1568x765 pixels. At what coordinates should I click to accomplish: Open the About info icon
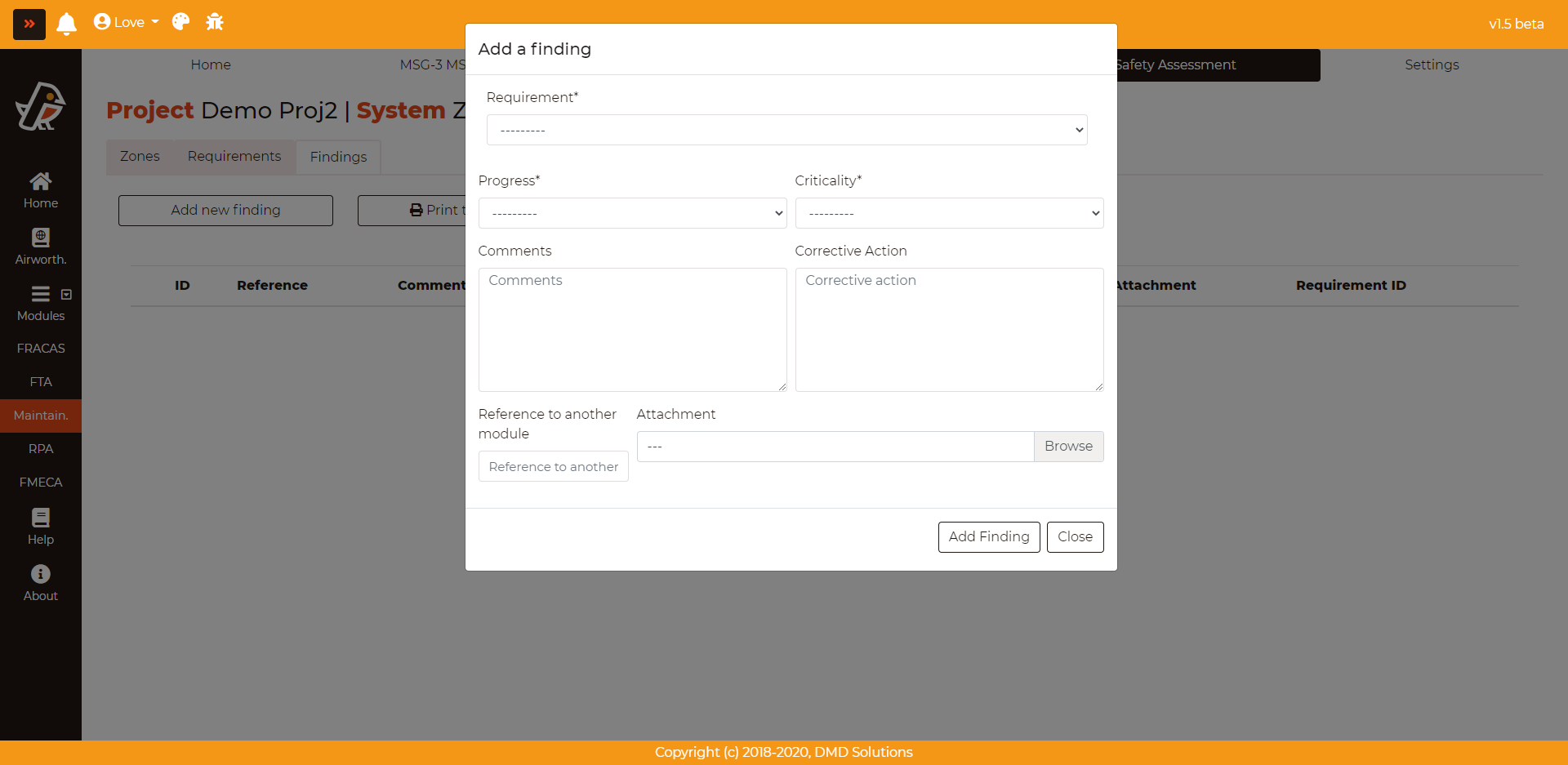(x=41, y=583)
